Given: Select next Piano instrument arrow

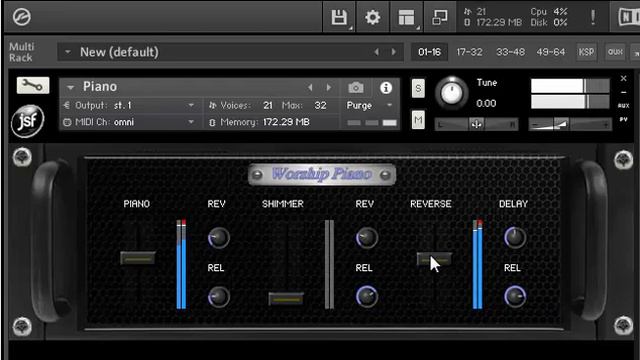Looking at the screenshot, I should (329, 87).
